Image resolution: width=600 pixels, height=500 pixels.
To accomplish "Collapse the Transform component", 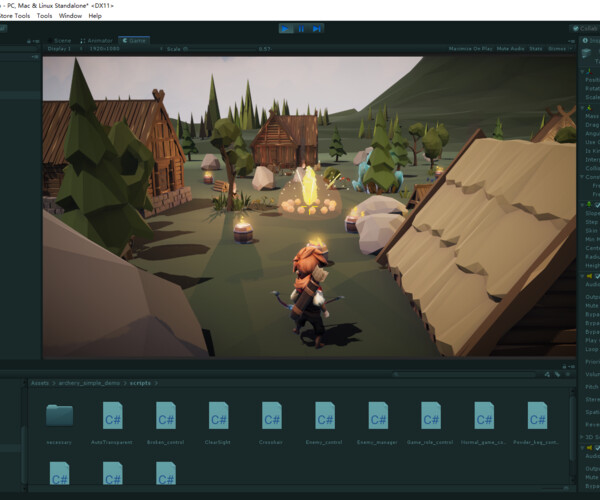I will tap(582, 72).
